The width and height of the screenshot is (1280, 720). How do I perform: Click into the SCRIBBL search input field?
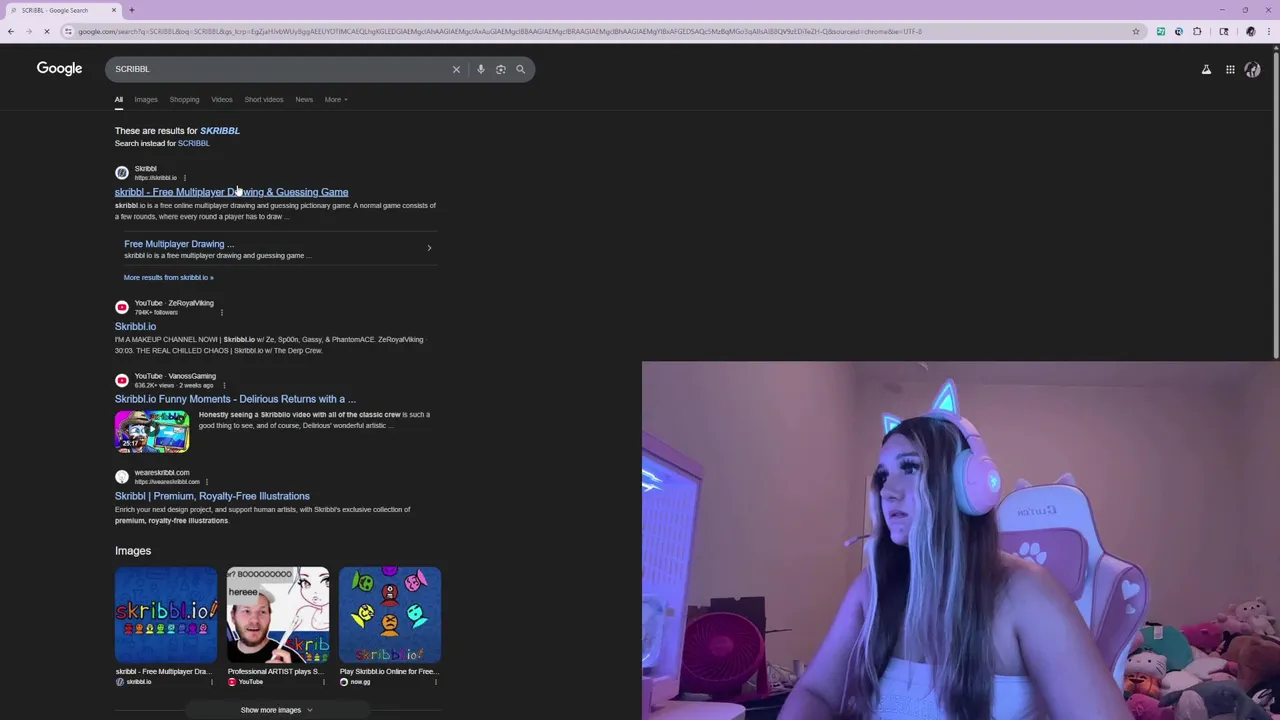click(x=280, y=69)
